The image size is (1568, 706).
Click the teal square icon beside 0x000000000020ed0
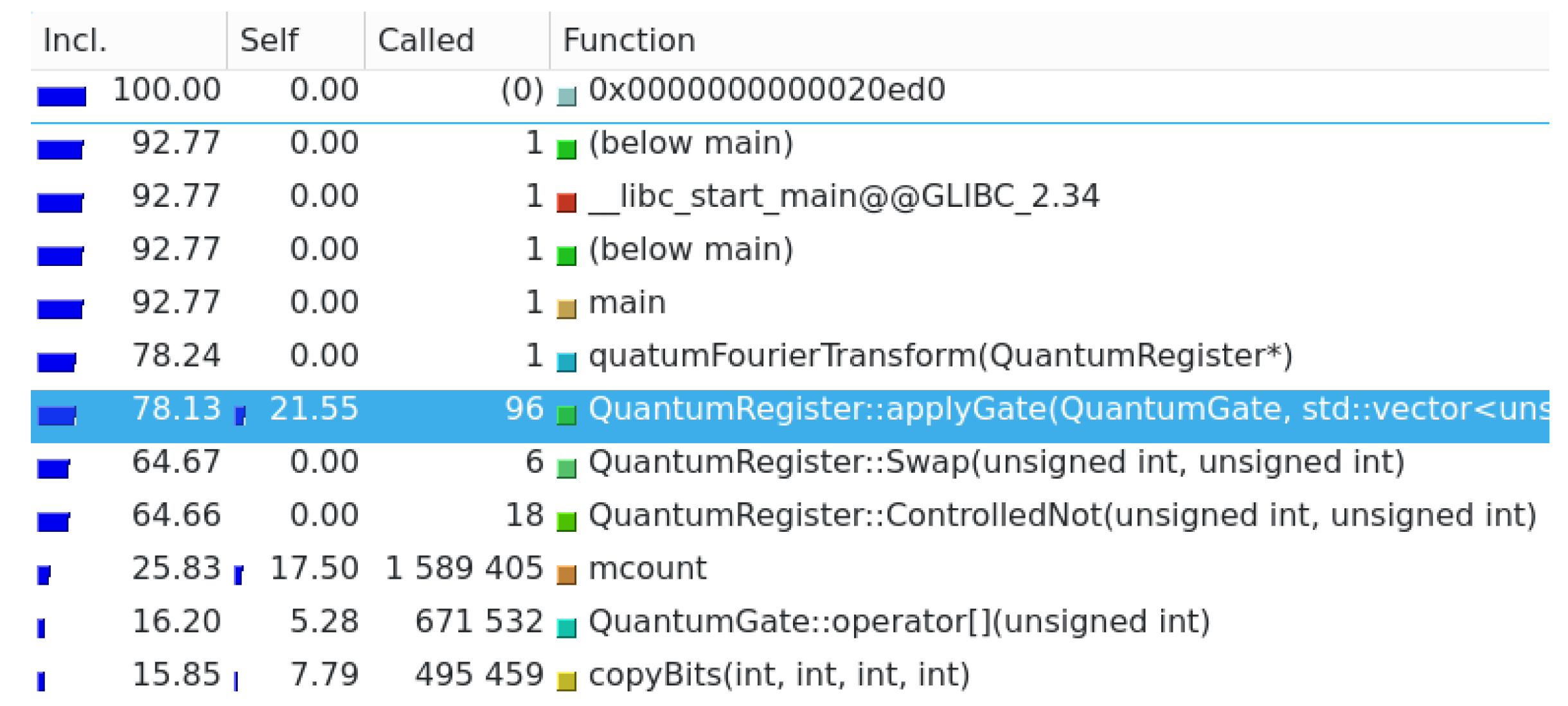[566, 96]
